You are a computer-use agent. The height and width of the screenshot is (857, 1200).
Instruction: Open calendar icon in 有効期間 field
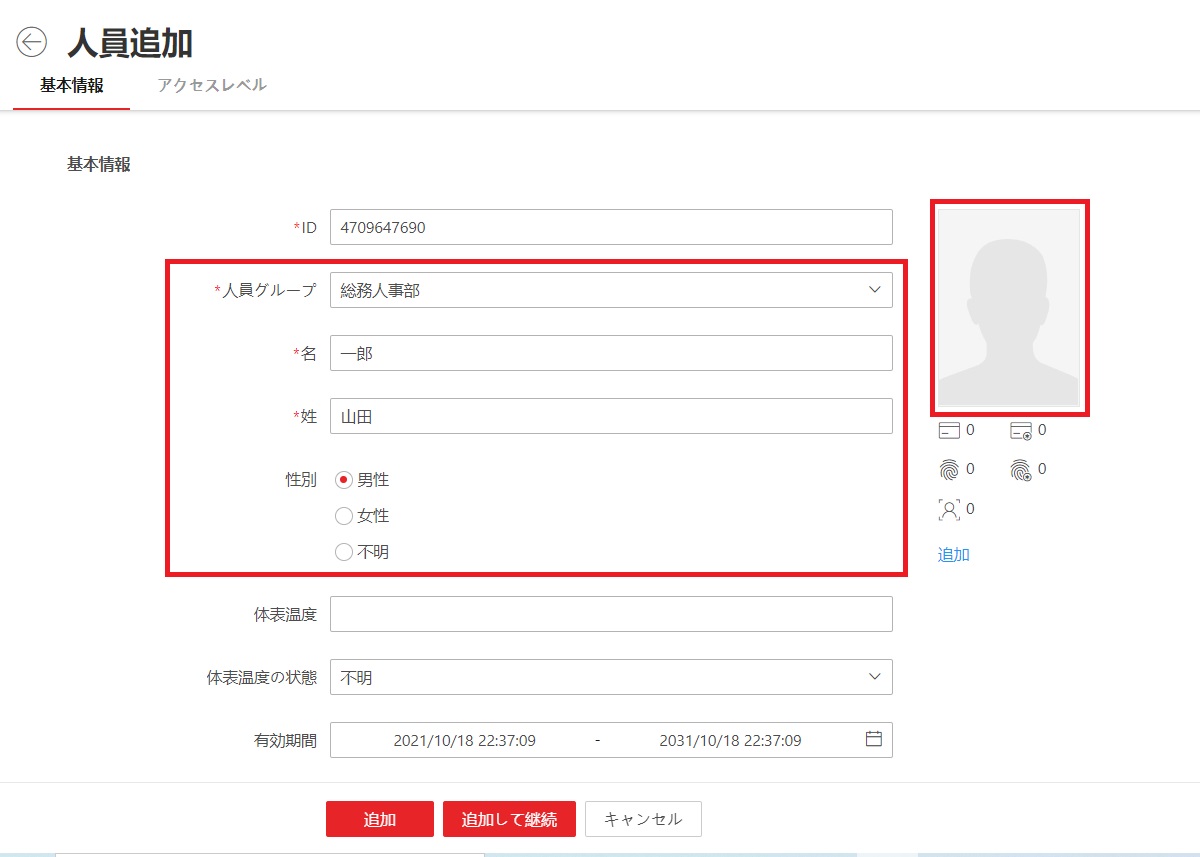tap(873, 740)
